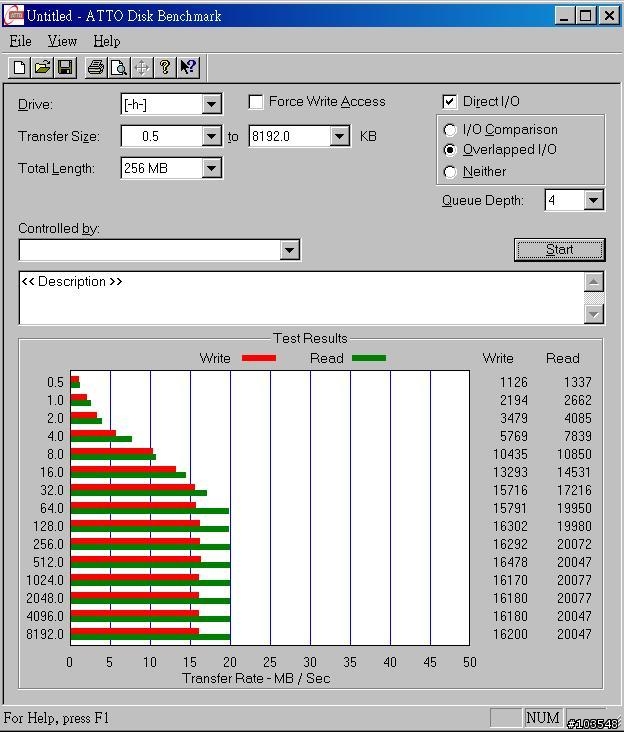Open the Help menu
This screenshot has width=624, height=732.
pos(107,41)
